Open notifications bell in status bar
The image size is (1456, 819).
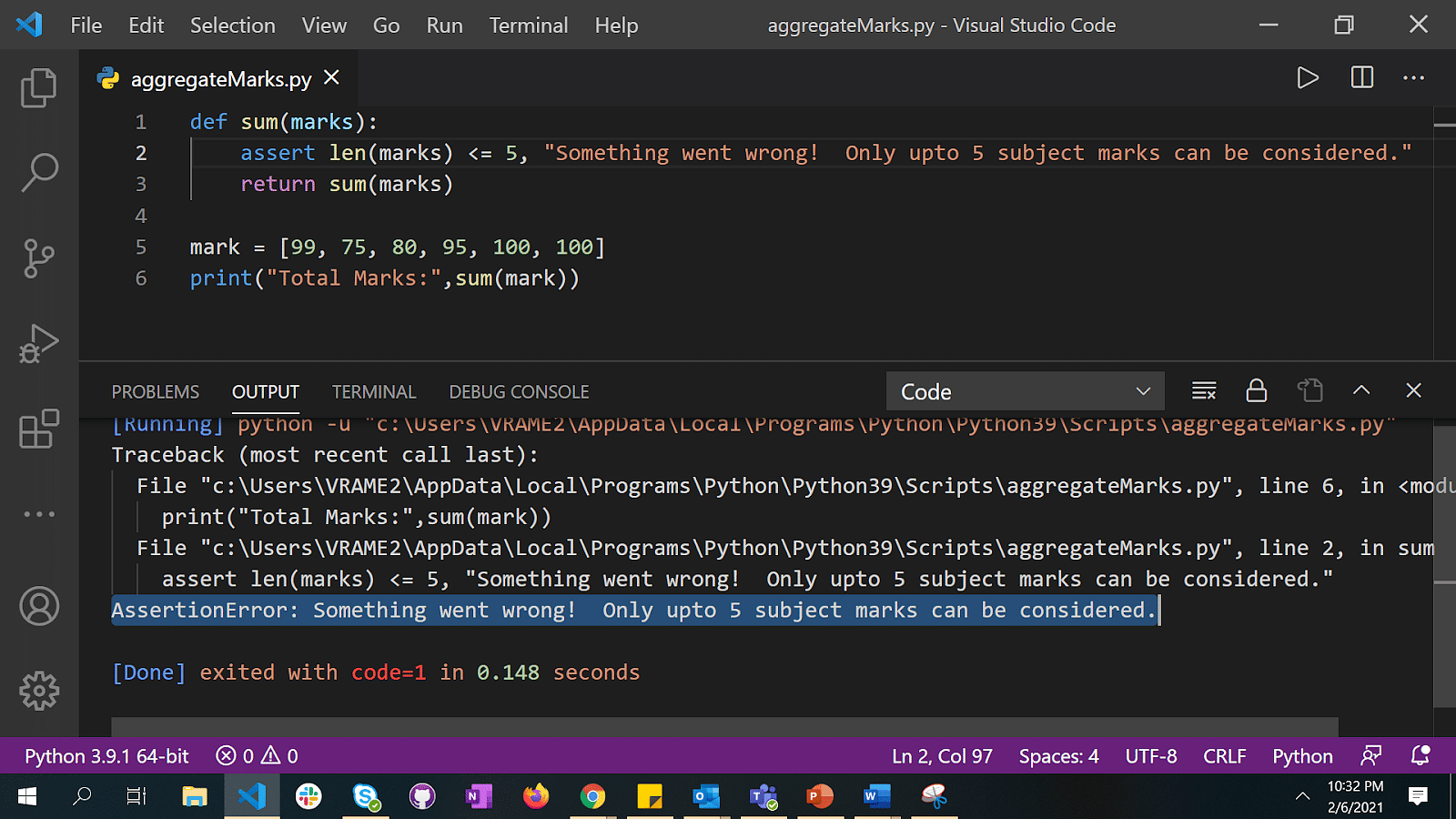tap(1420, 755)
